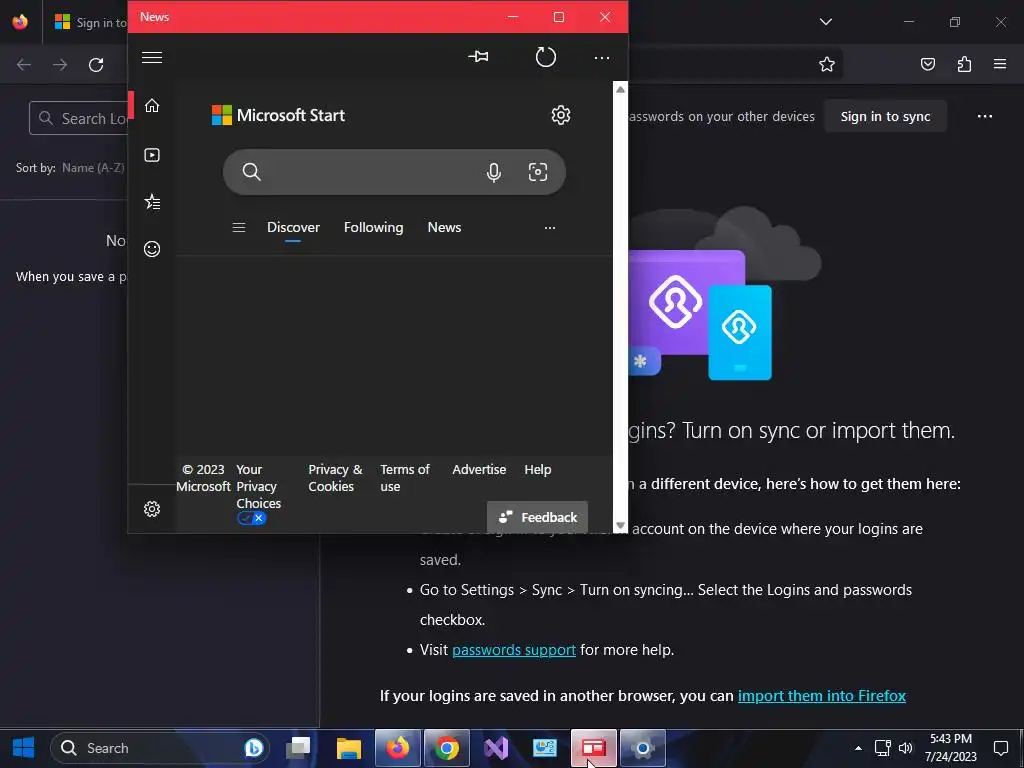Screen dimensions: 1024x768
Task: Open visual search camera icon
Action: tap(537, 172)
